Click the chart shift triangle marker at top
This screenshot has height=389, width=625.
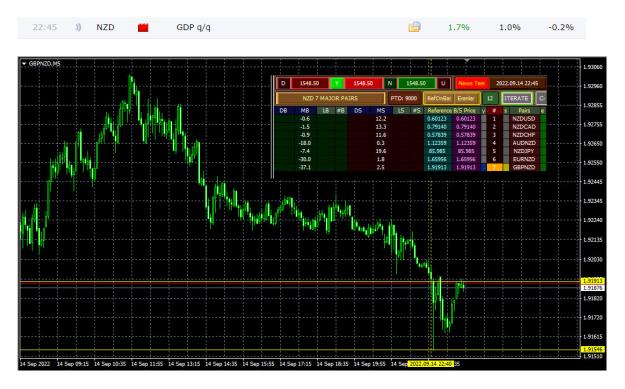tap(466, 60)
